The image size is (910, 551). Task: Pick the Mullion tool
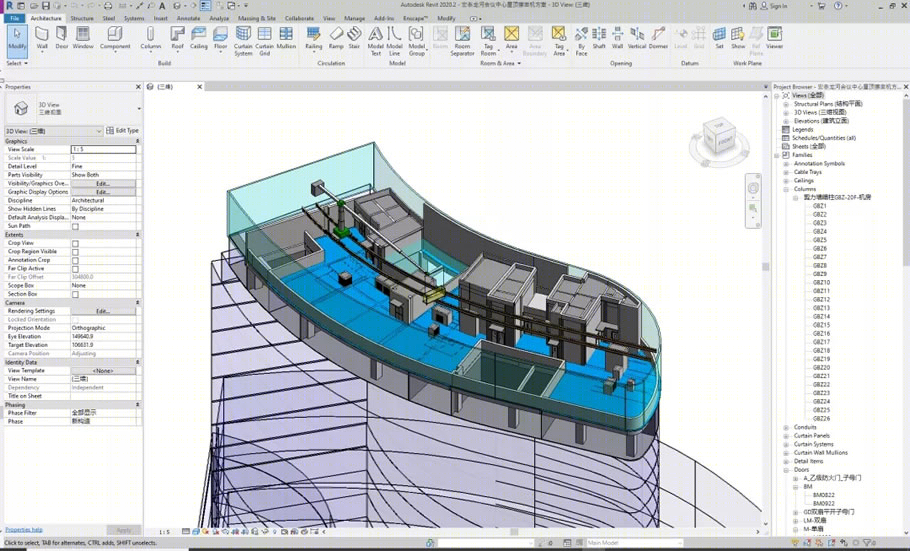286,39
